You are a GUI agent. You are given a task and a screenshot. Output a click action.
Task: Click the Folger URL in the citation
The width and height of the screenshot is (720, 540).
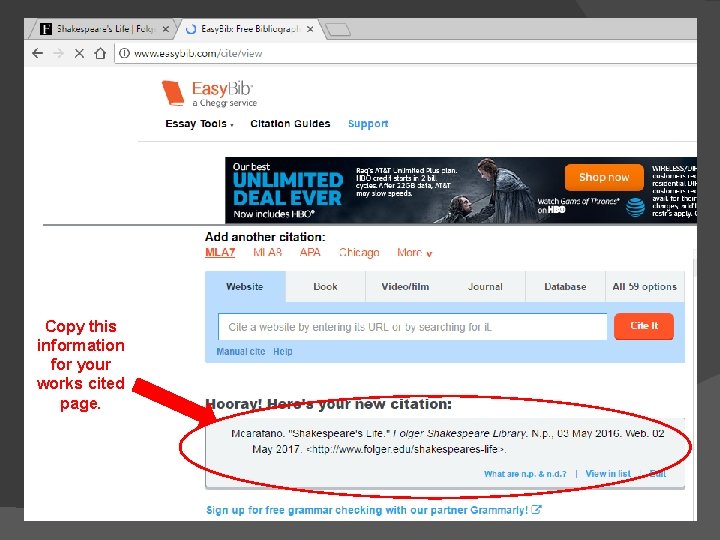(405, 450)
